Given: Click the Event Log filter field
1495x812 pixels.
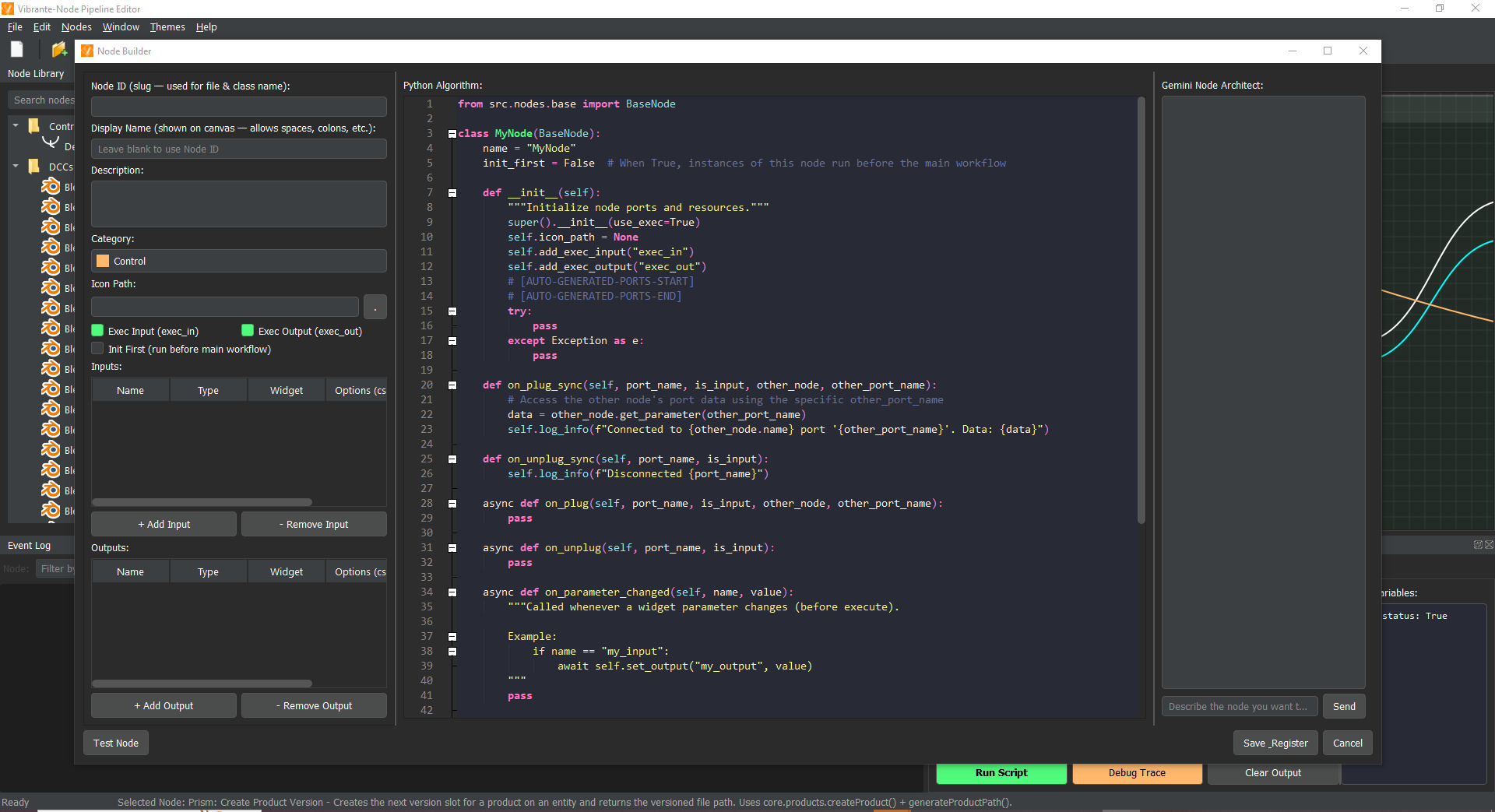Looking at the screenshot, I should [56, 568].
